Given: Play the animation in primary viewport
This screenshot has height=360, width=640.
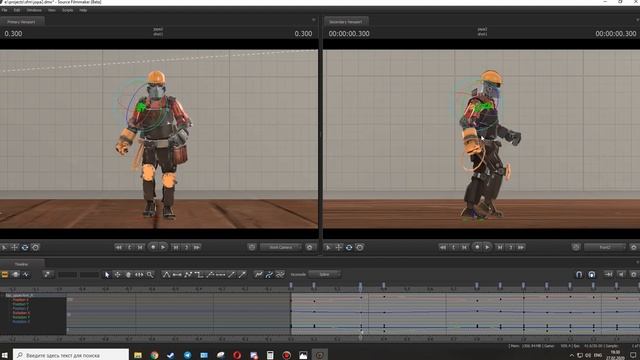Looking at the screenshot, I should click(x=163, y=247).
